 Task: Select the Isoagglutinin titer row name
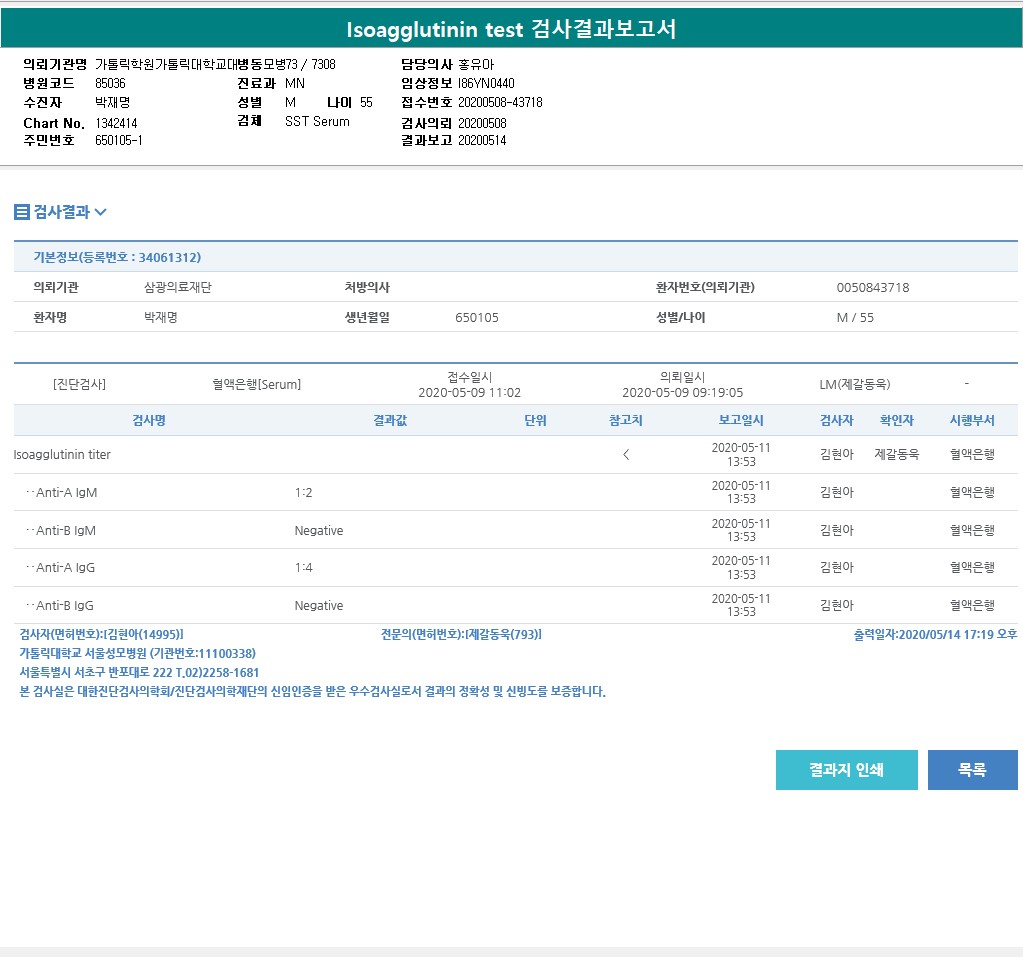pos(62,454)
